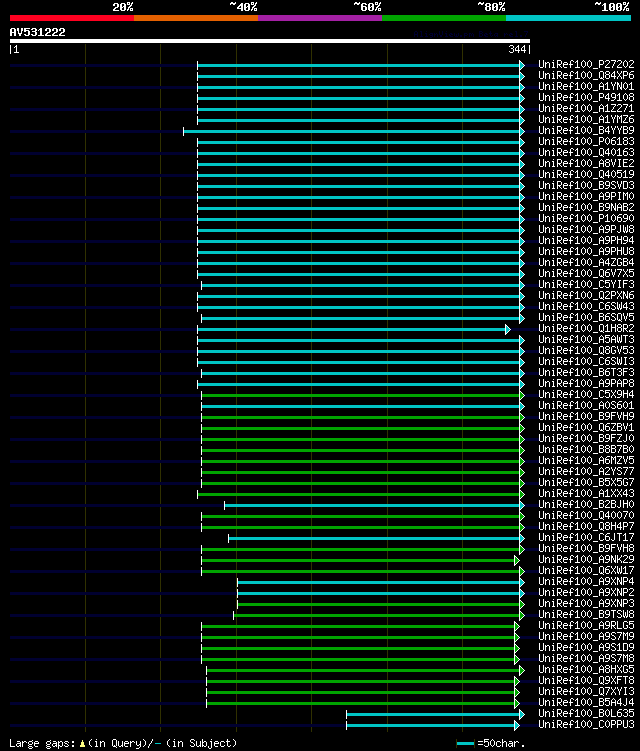Select the UniRef100_Q40519 label

[x=586, y=174]
